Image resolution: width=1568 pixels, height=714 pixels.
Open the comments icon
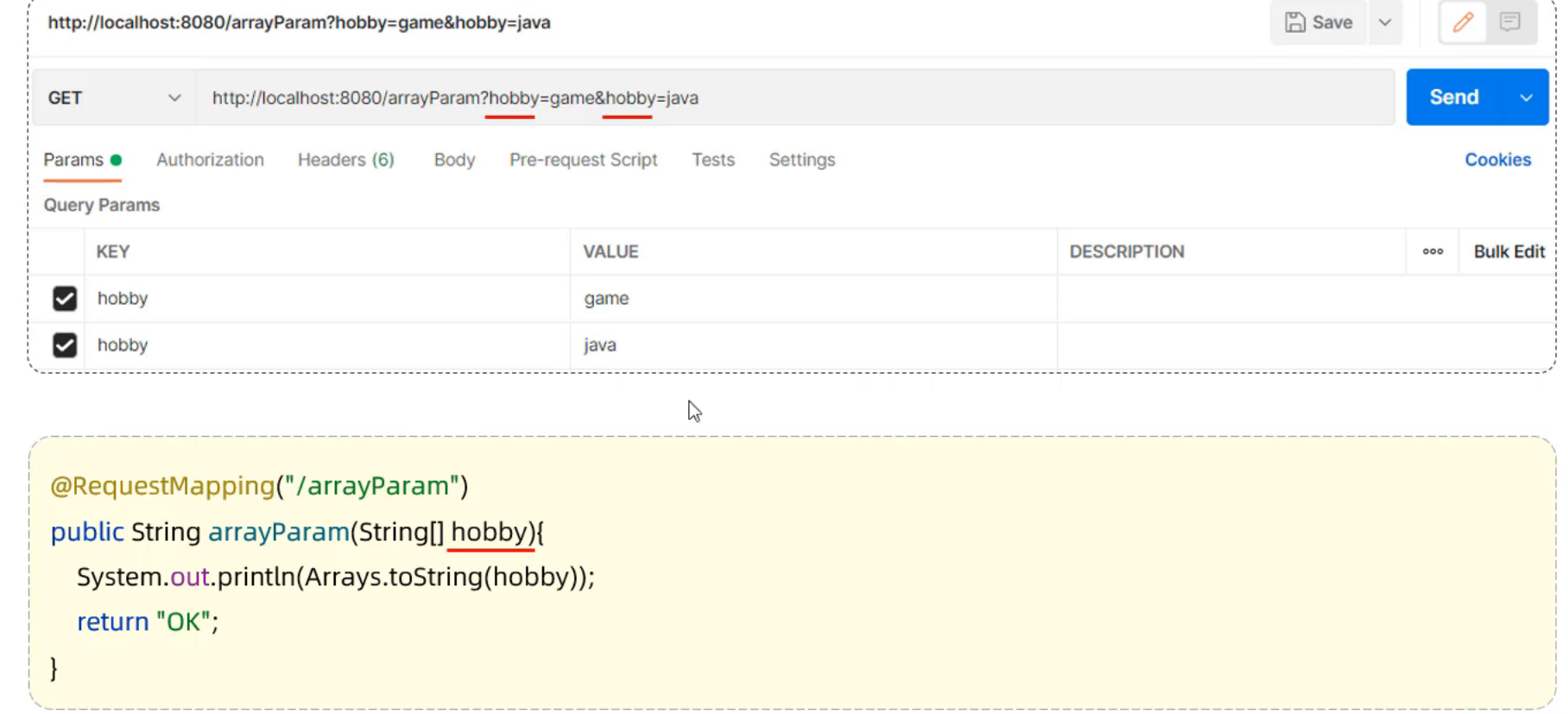(1510, 22)
